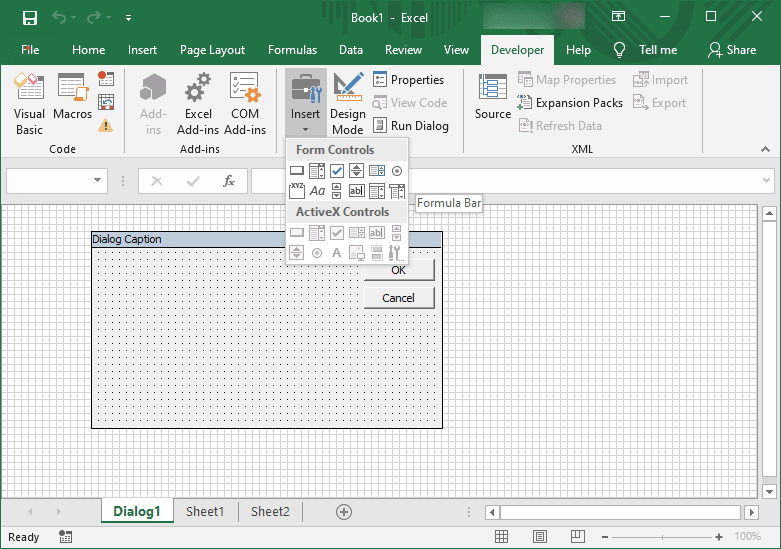Select the Label (Aa) form control
This screenshot has width=781, height=549.
click(317, 191)
